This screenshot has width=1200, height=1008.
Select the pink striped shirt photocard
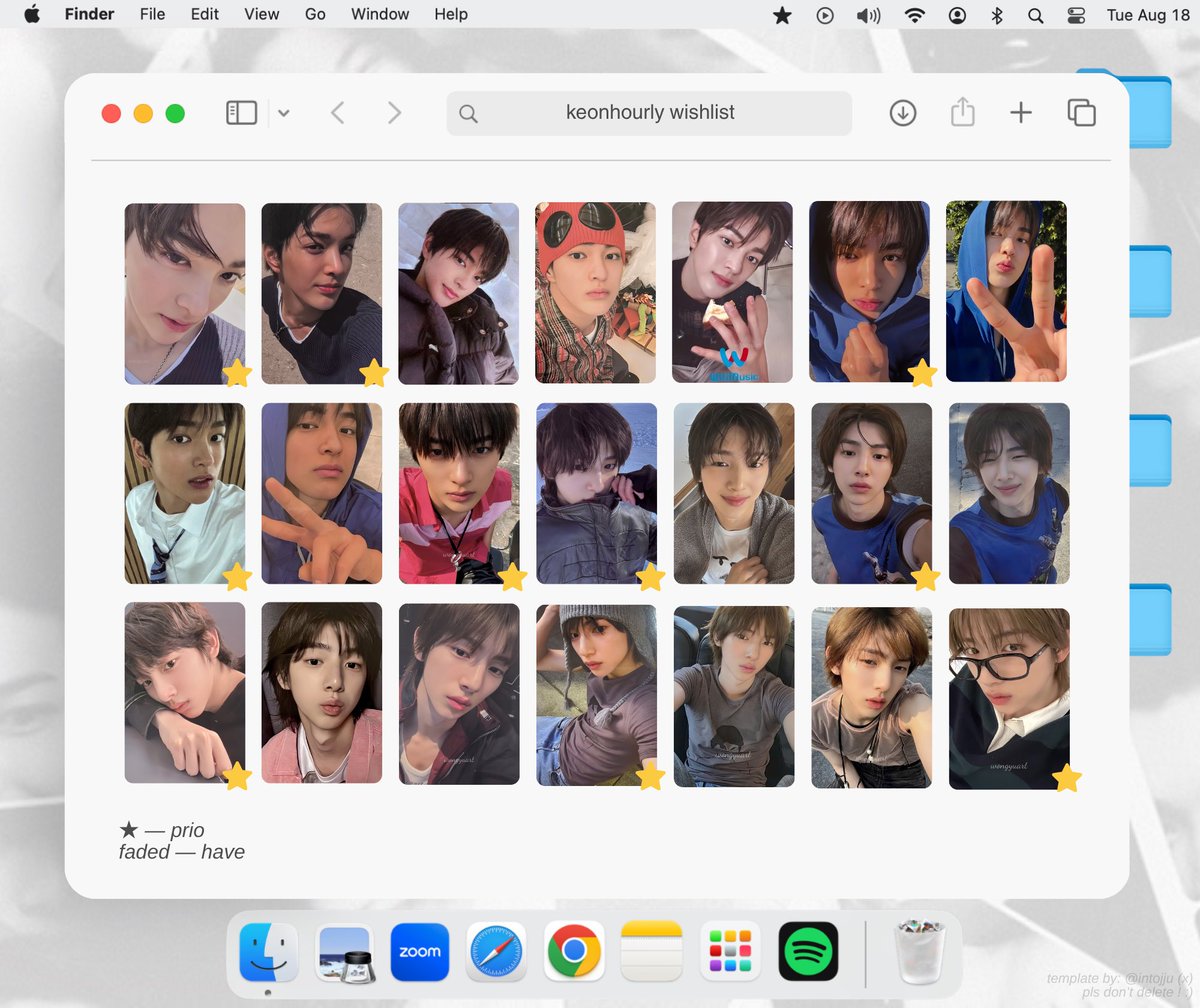coord(459,494)
